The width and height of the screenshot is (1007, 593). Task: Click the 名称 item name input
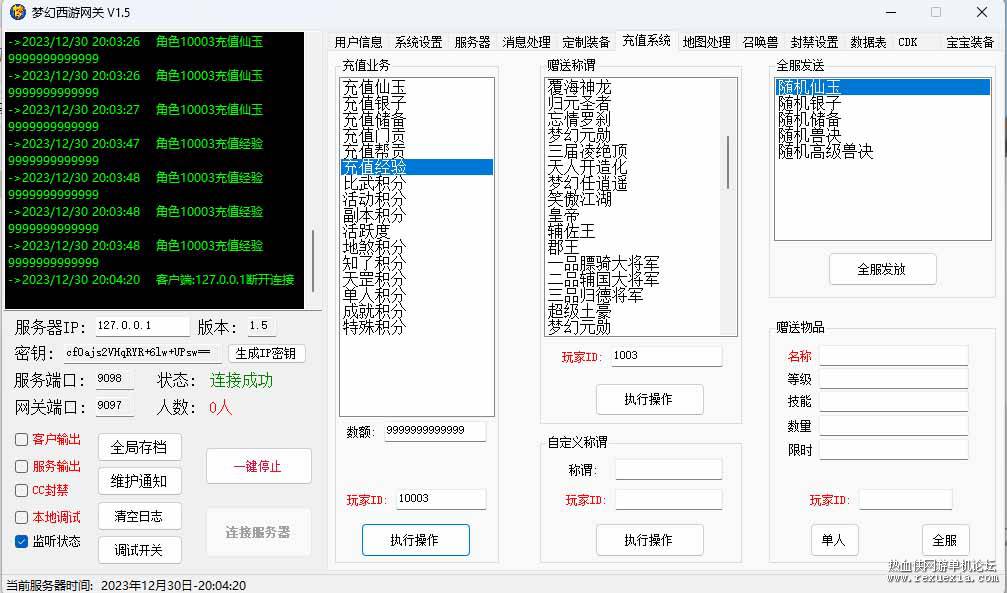click(893, 355)
